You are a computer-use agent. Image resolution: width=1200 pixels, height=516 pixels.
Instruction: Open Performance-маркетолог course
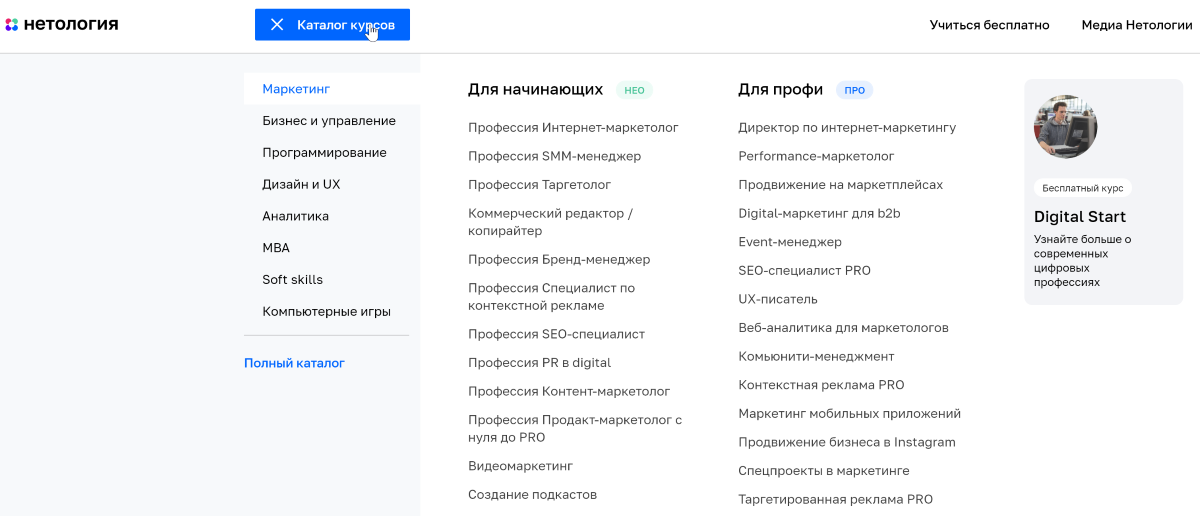[x=816, y=157]
